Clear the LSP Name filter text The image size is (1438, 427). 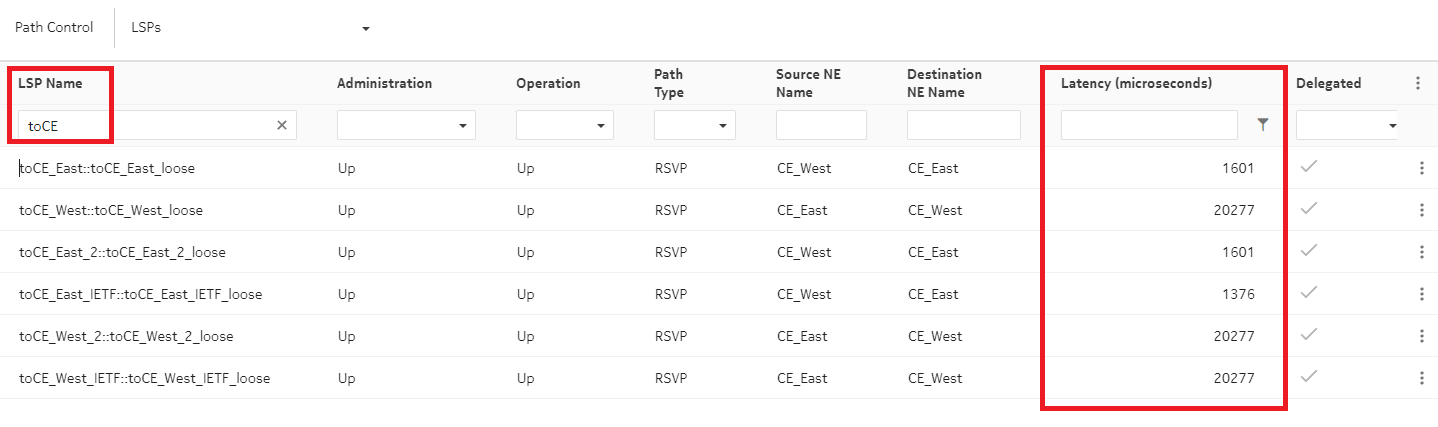pos(282,125)
